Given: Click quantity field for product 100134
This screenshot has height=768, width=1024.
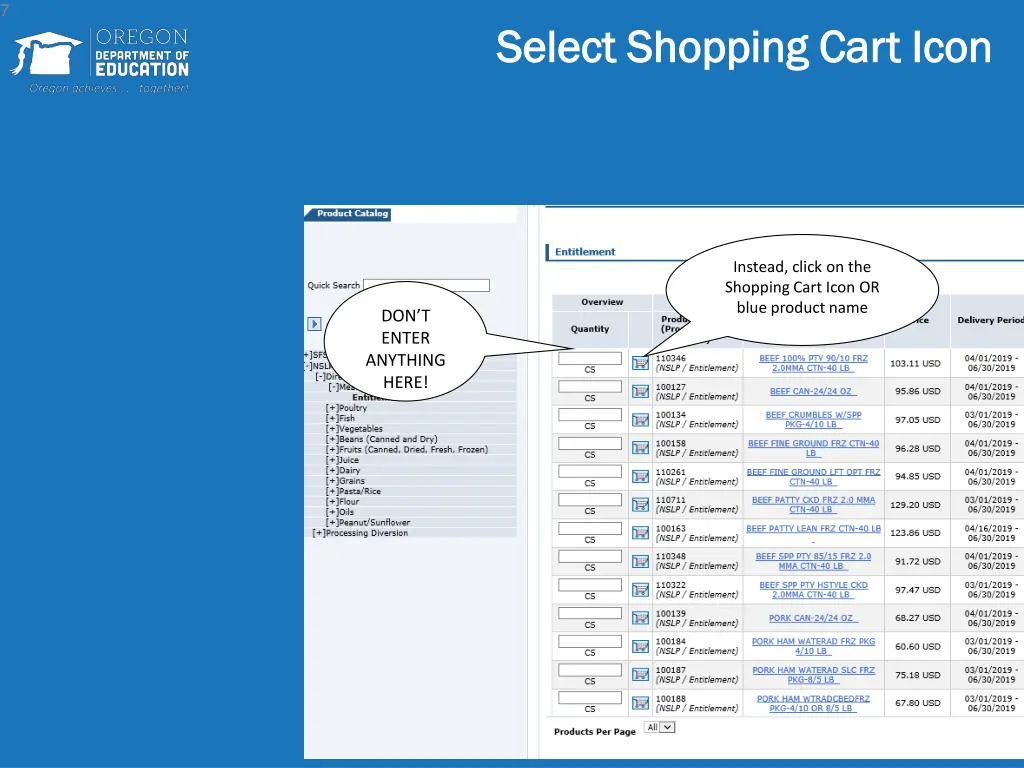Looking at the screenshot, I should click(590, 415).
